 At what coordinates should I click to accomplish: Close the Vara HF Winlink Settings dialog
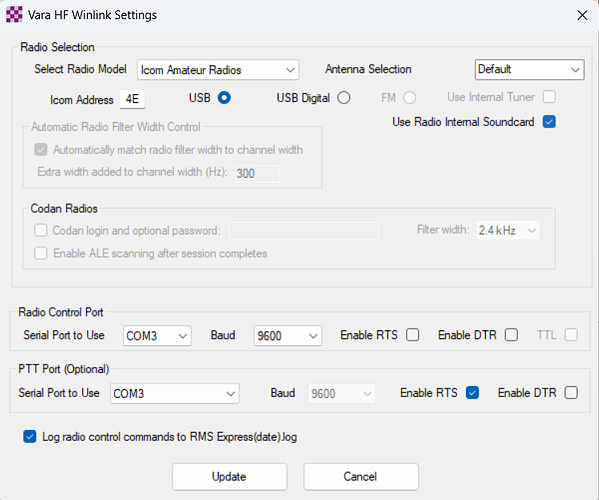(x=582, y=15)
